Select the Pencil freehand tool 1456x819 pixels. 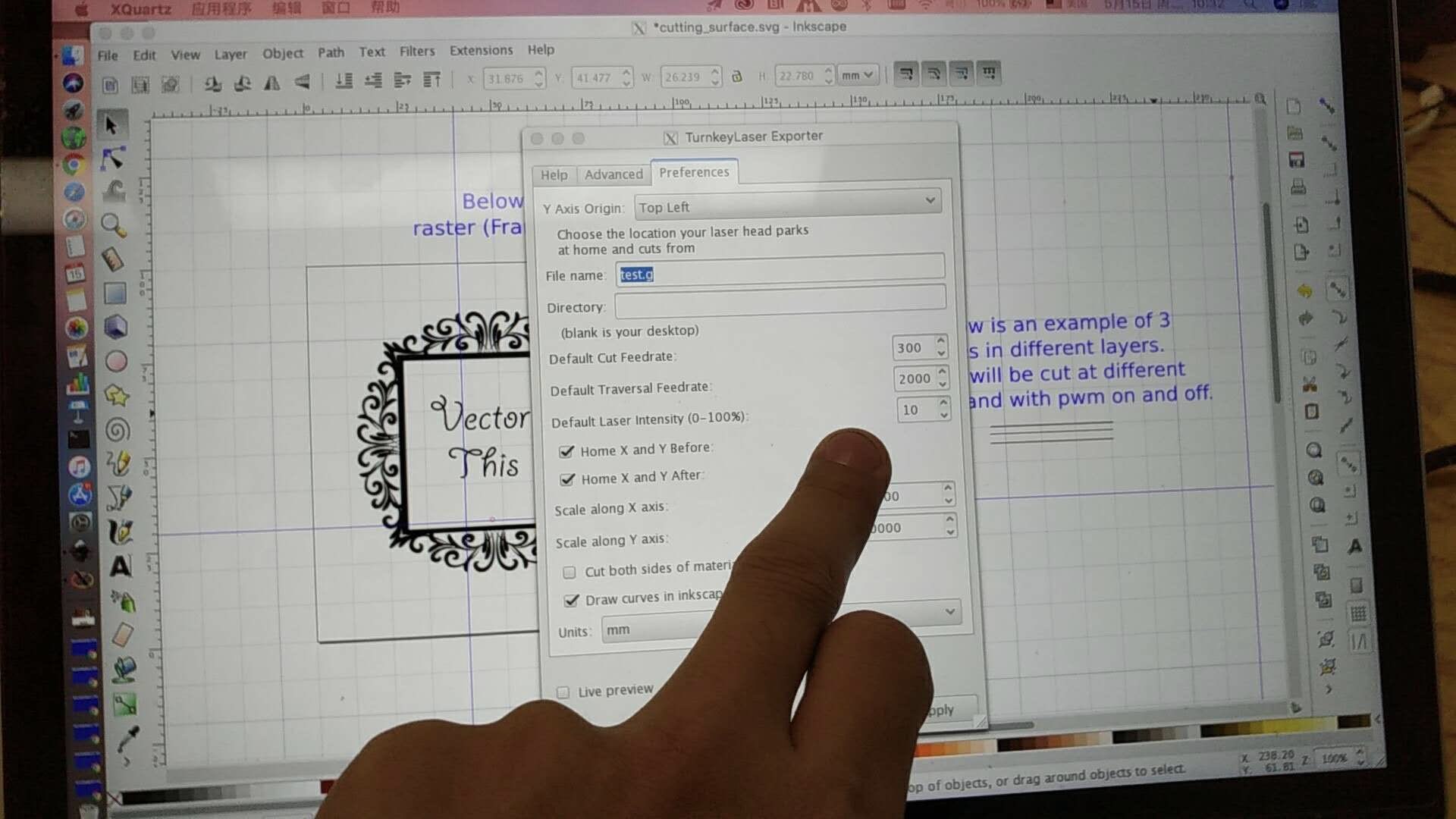[x=118, y=463]
